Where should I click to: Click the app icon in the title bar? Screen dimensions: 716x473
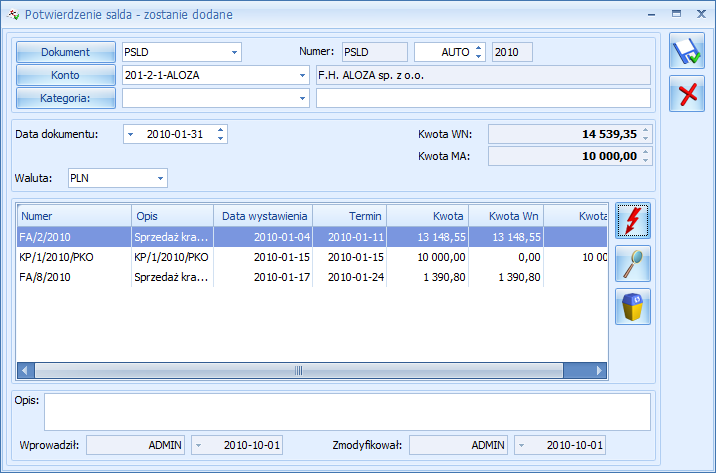tap(13, 15)
